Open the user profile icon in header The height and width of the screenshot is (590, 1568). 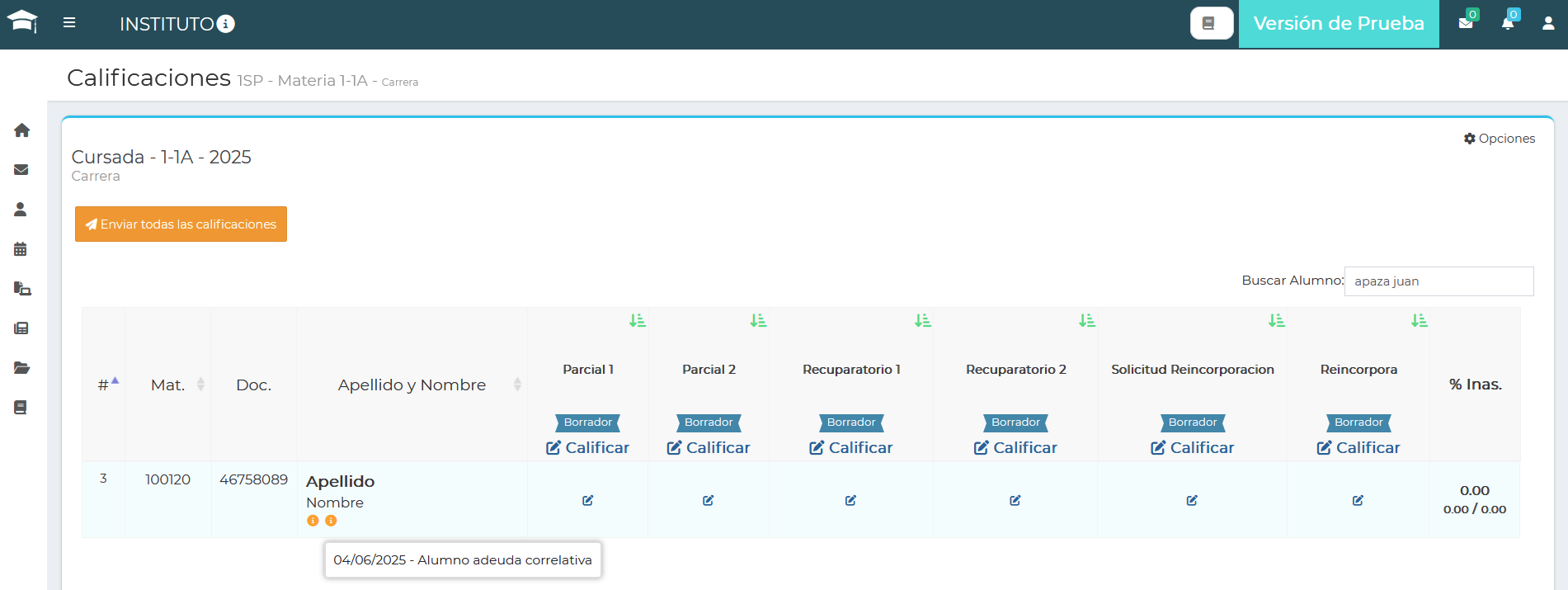1548,23
